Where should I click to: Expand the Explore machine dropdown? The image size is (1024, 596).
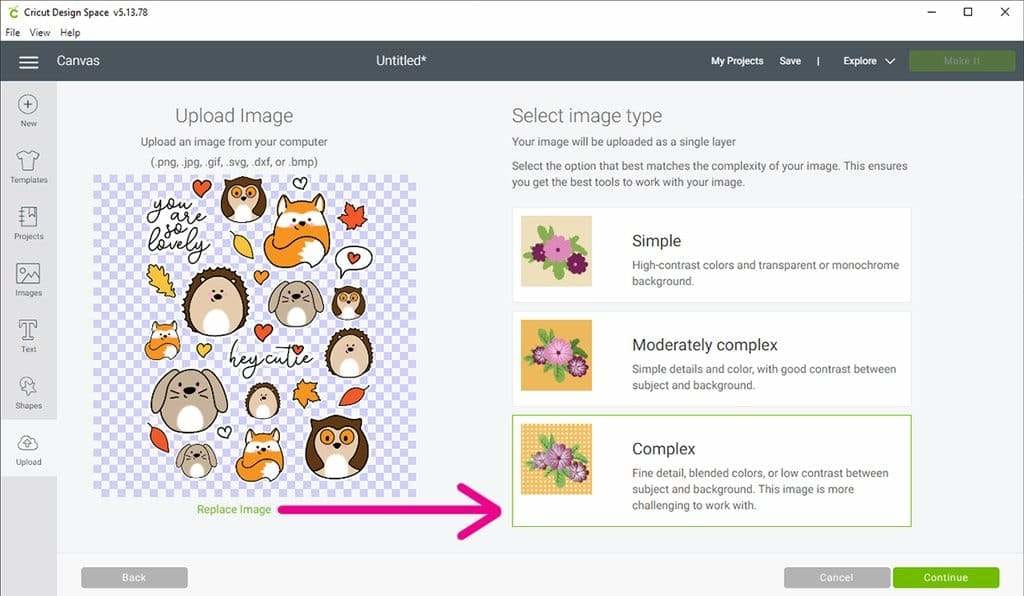868,61
